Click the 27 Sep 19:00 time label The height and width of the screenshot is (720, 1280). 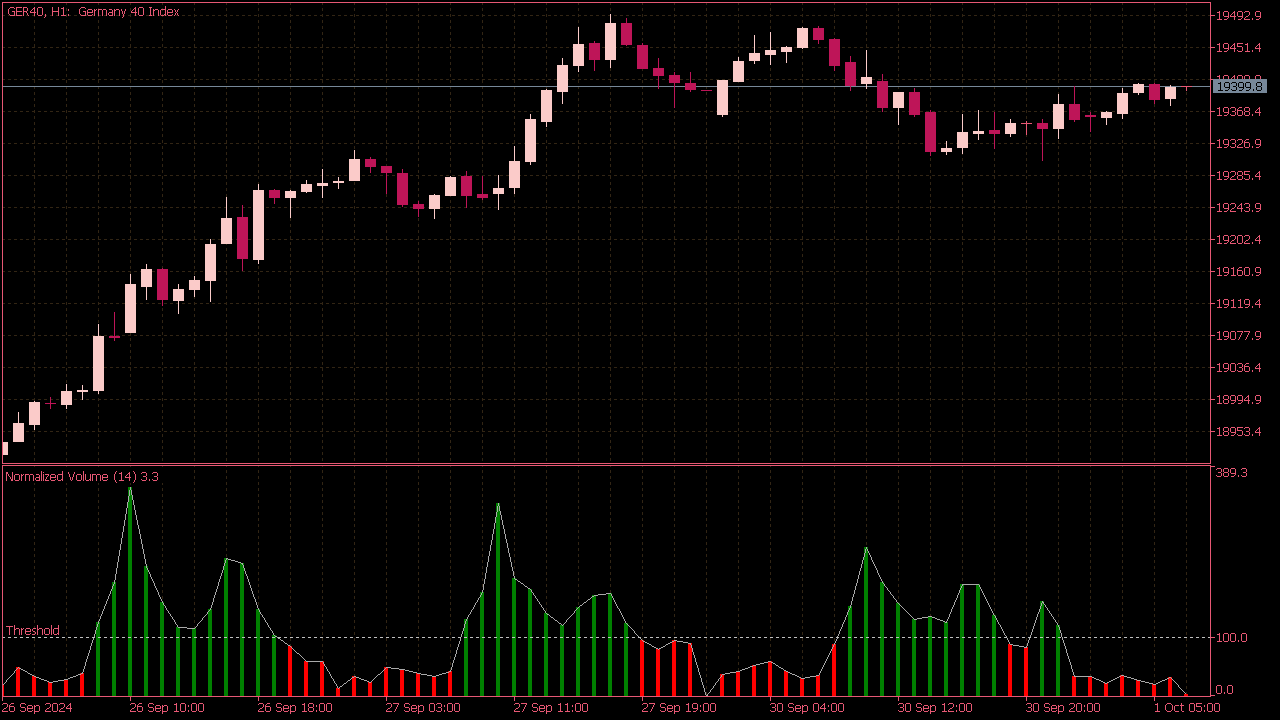(679, 708)
